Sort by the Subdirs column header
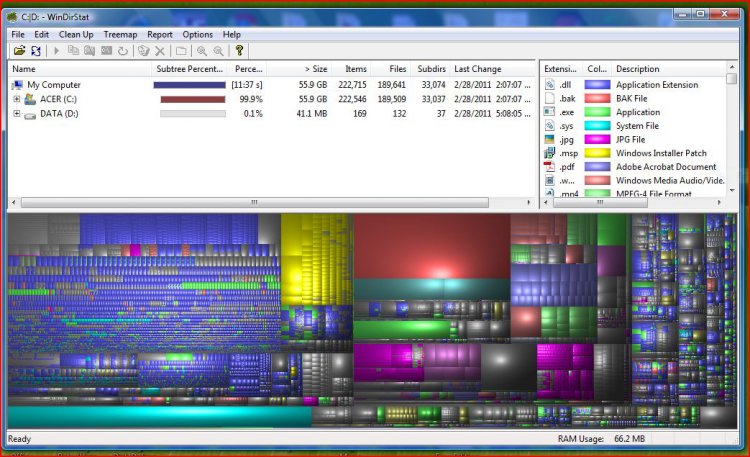 [x=430, y=69]
